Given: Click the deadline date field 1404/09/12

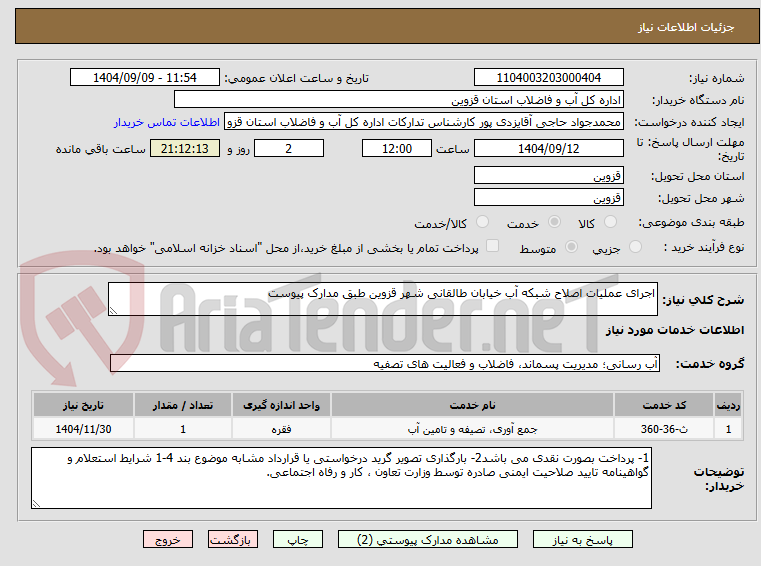Looking at the screenshot, I should (548, 148).
